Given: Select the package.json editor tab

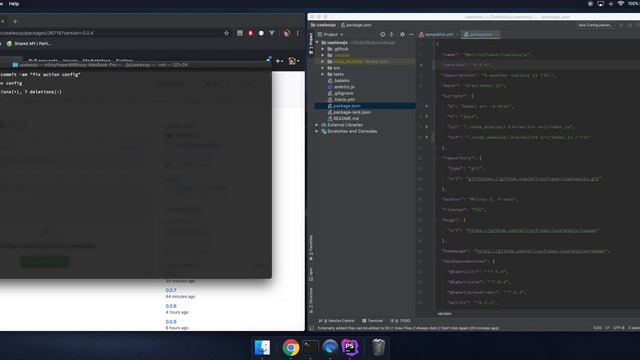Looking at the screenshot, I should tap(480, 35).
